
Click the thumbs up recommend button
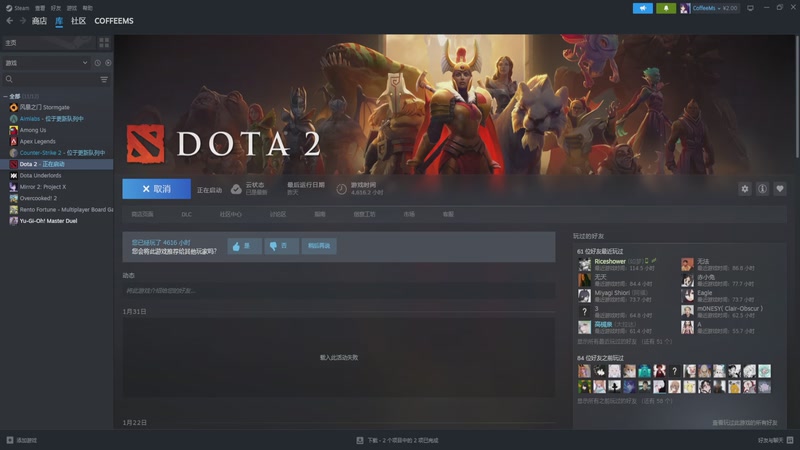click(x=244, y=246)
